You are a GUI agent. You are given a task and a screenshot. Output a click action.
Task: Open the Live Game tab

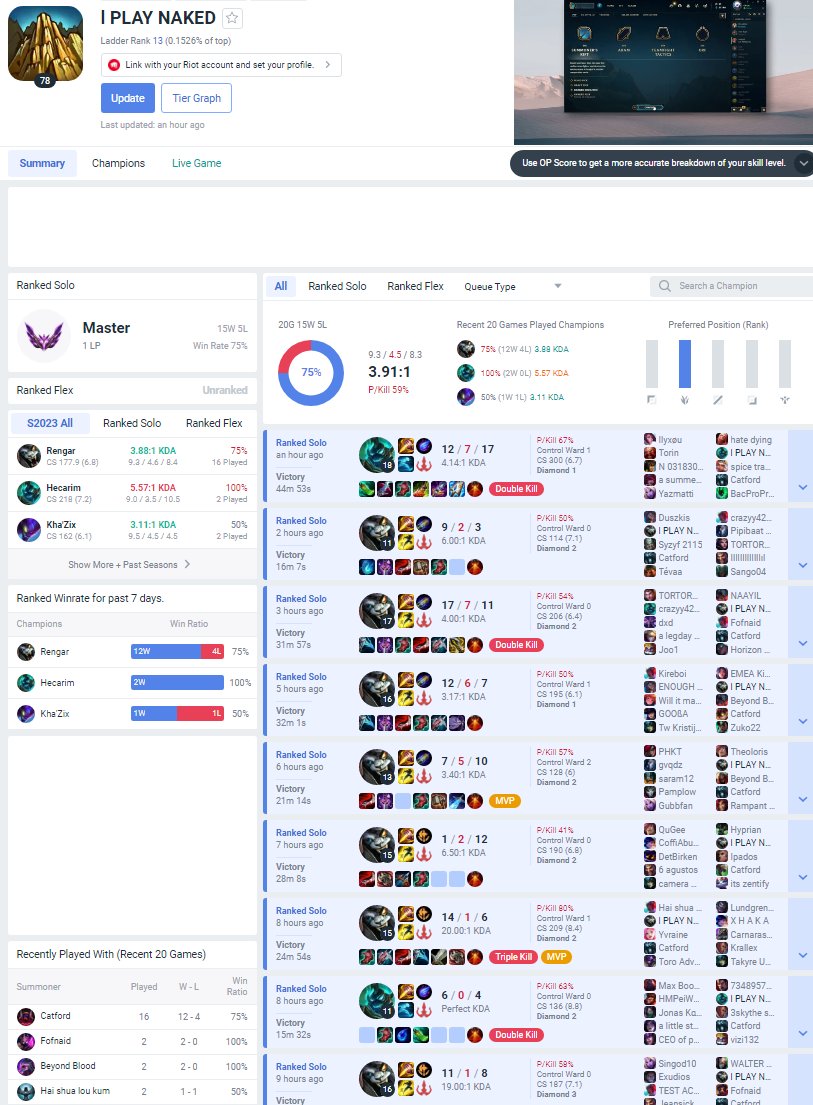(x=197, y=163)
